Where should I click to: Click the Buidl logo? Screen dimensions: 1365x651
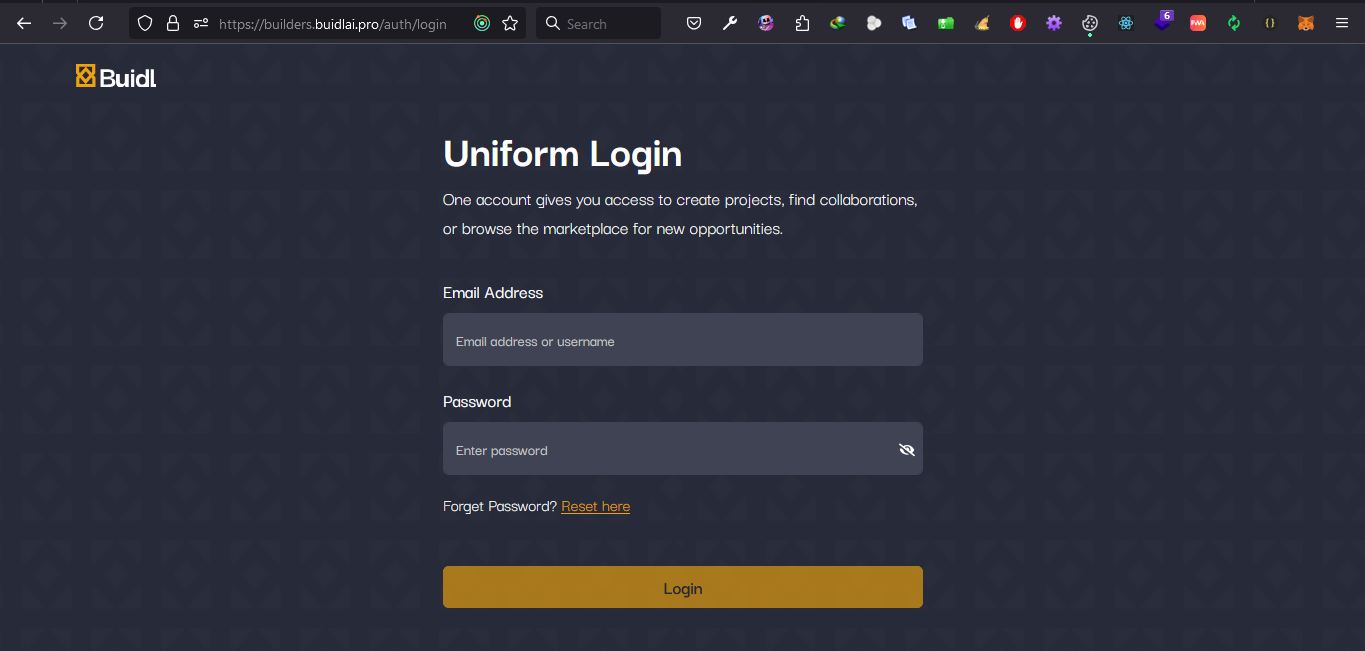[116, 76]
